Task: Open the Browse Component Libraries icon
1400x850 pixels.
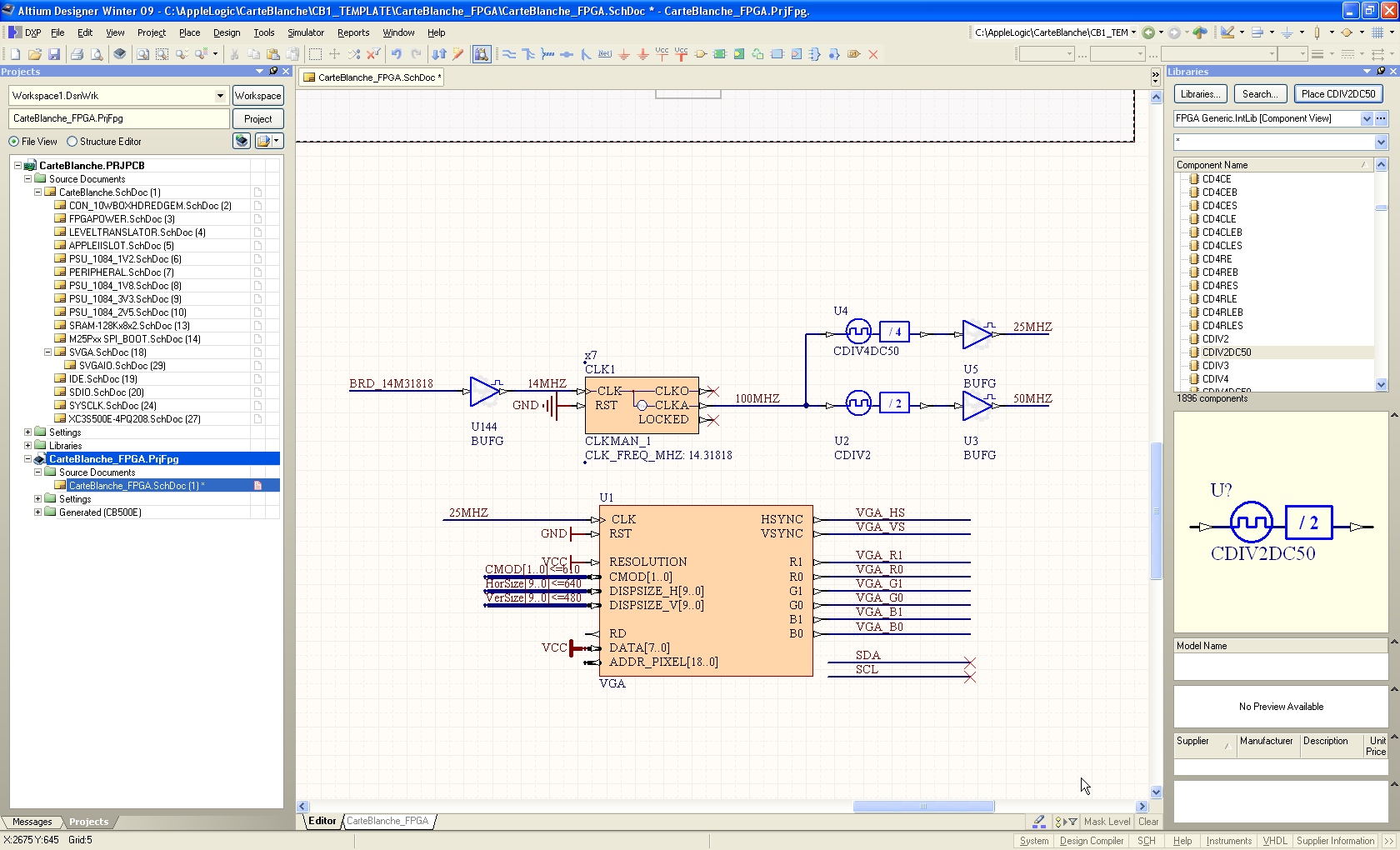Action: click(x=482, y=54)
